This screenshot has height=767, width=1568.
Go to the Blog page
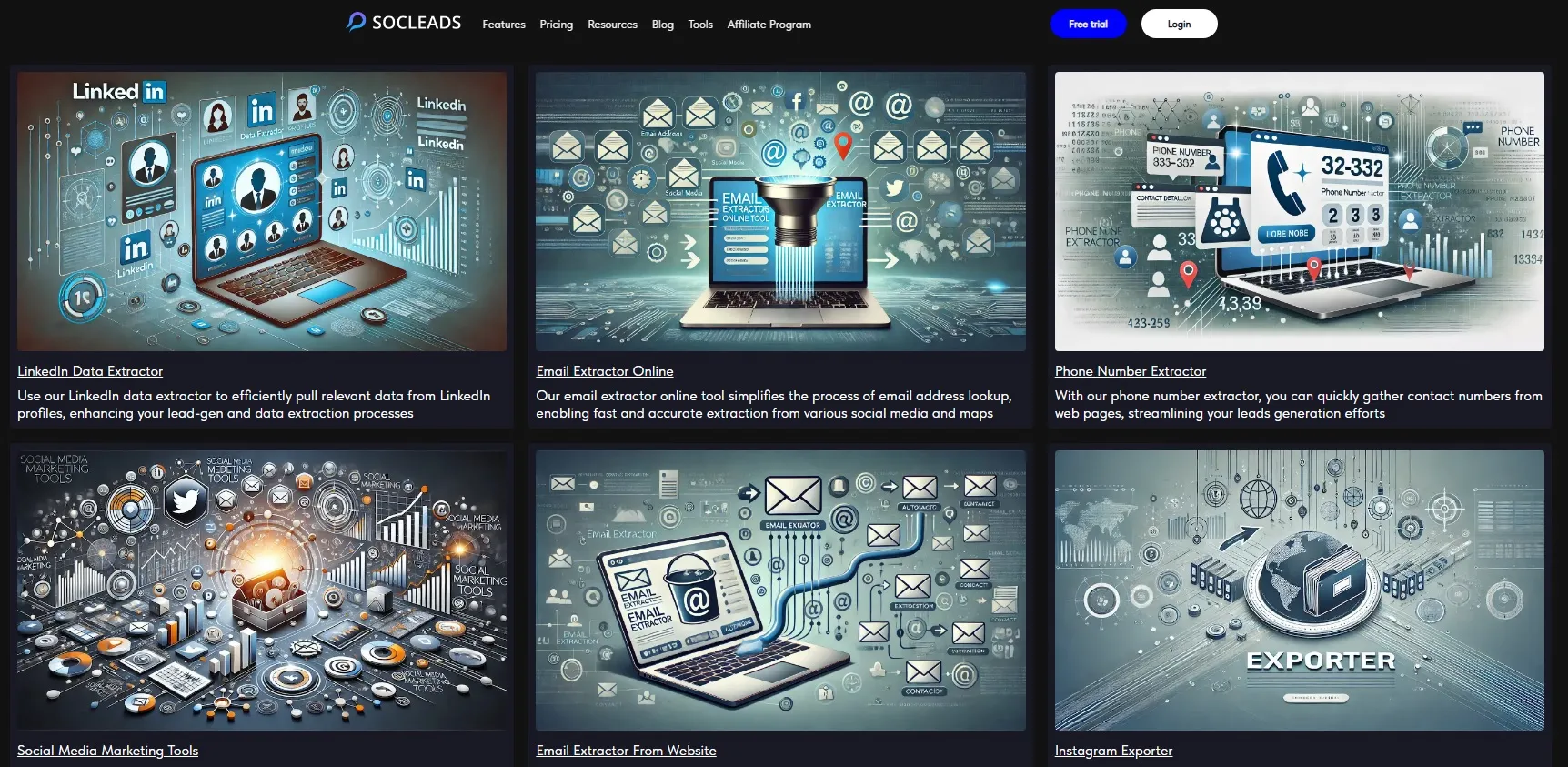point(662,25)
